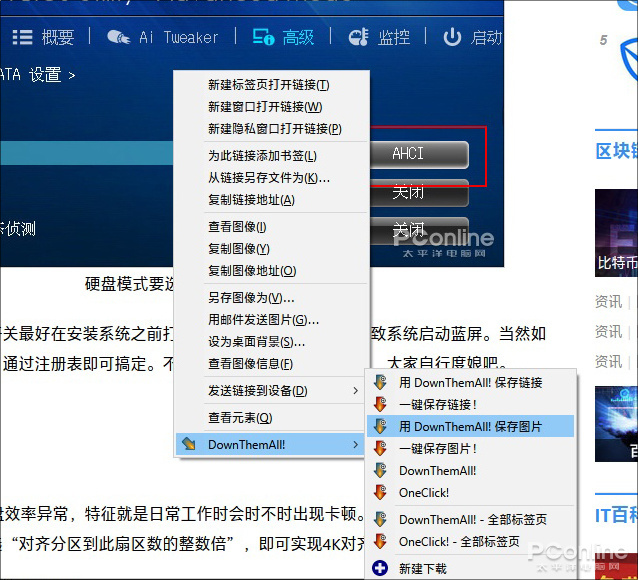Click the 启动 power icon in the BIOS image
This screenshot has width=638, height=580.
452,37
